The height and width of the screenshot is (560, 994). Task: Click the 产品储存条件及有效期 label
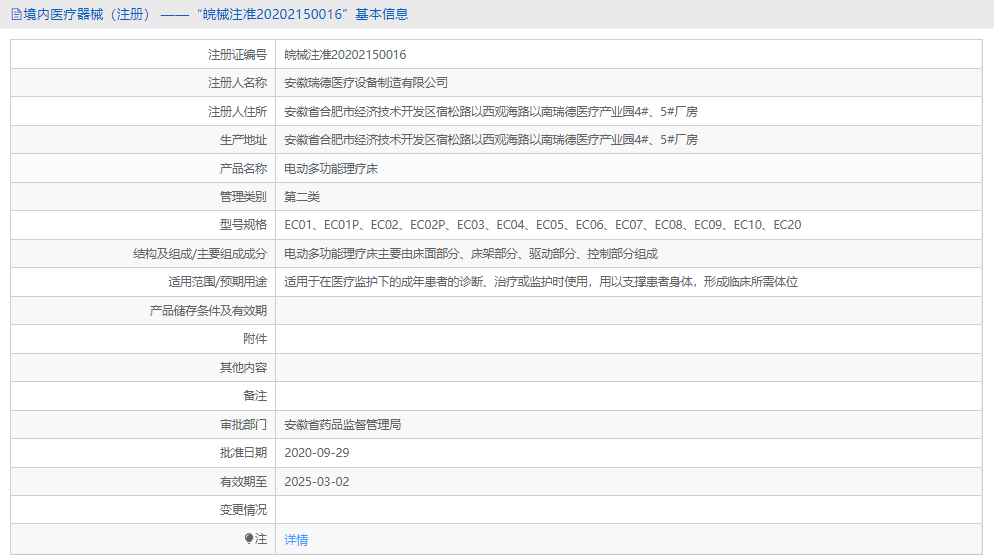[209, 311]
